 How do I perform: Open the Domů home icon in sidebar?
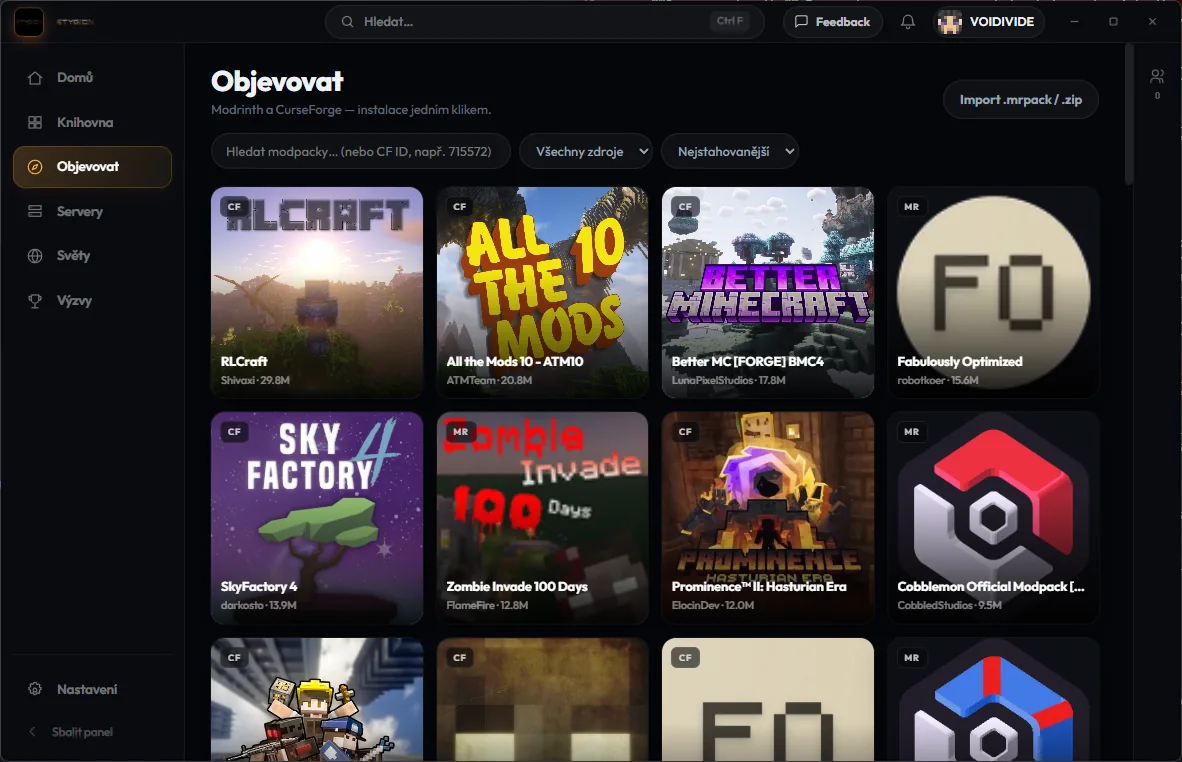pos(35,78)
